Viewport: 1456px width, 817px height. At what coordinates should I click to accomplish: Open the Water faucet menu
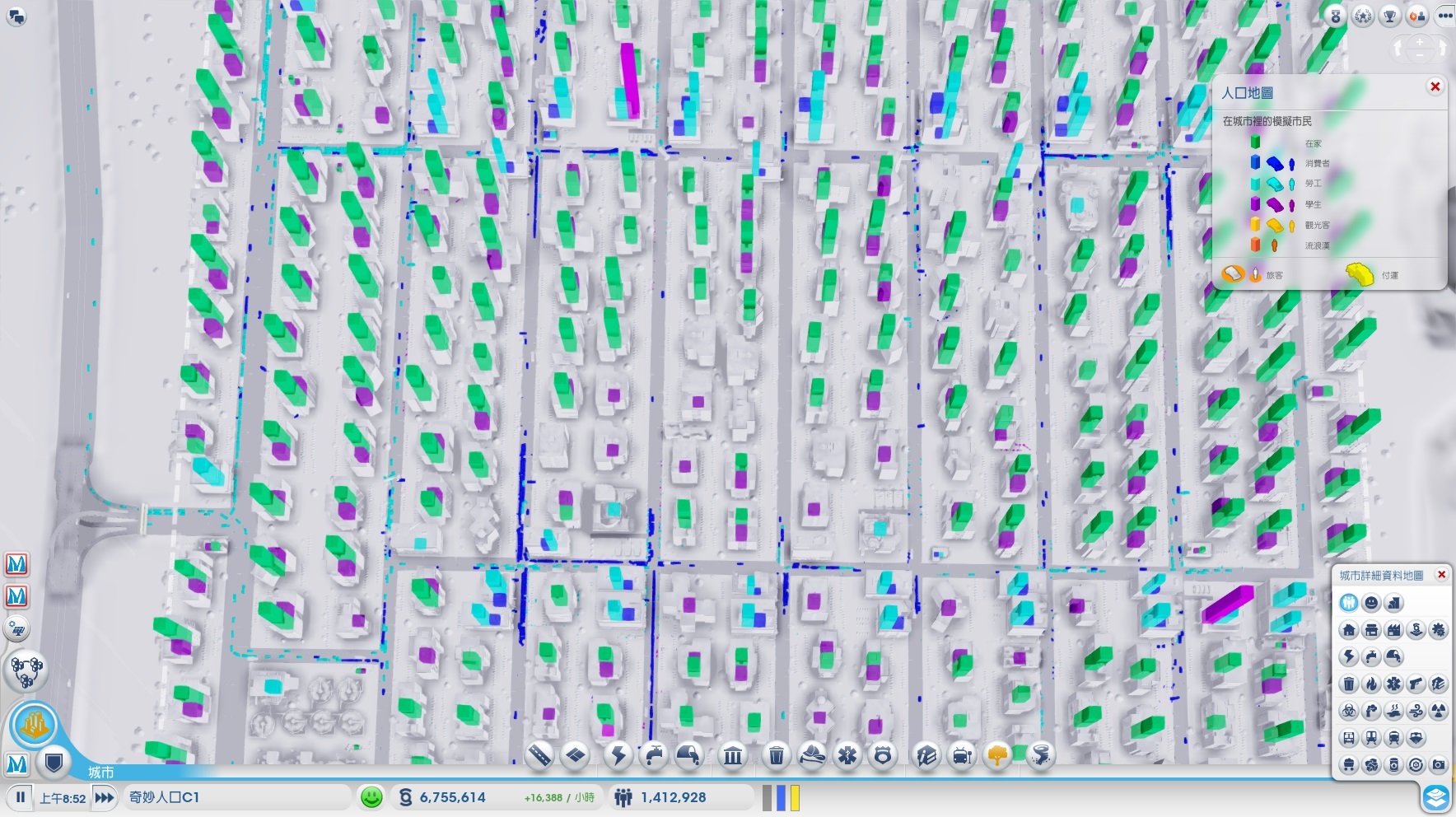tap(653, 754)
